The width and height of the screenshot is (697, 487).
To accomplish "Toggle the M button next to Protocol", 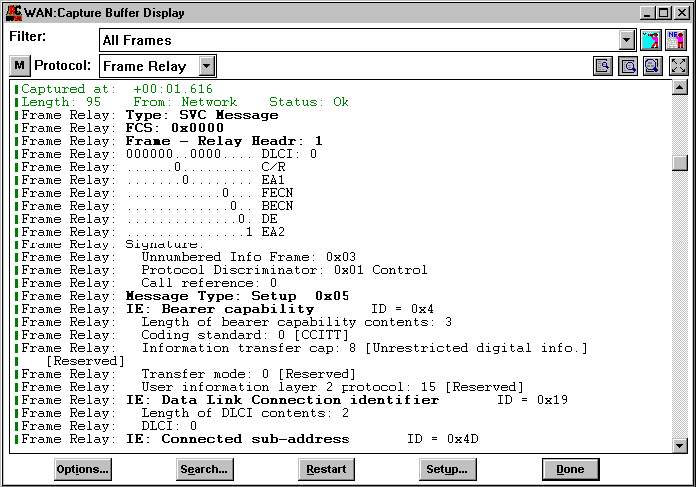I will (20, 66).
